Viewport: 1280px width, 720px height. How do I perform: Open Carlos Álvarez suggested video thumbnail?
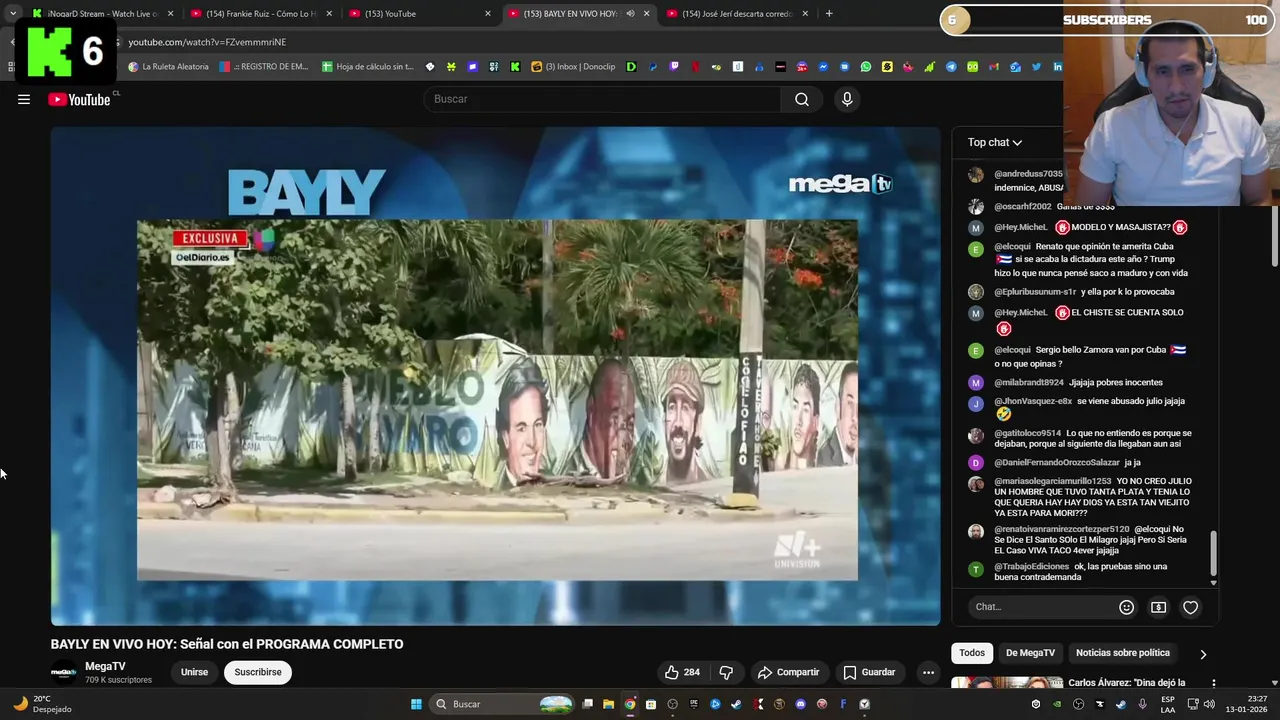click(1006, 684)
